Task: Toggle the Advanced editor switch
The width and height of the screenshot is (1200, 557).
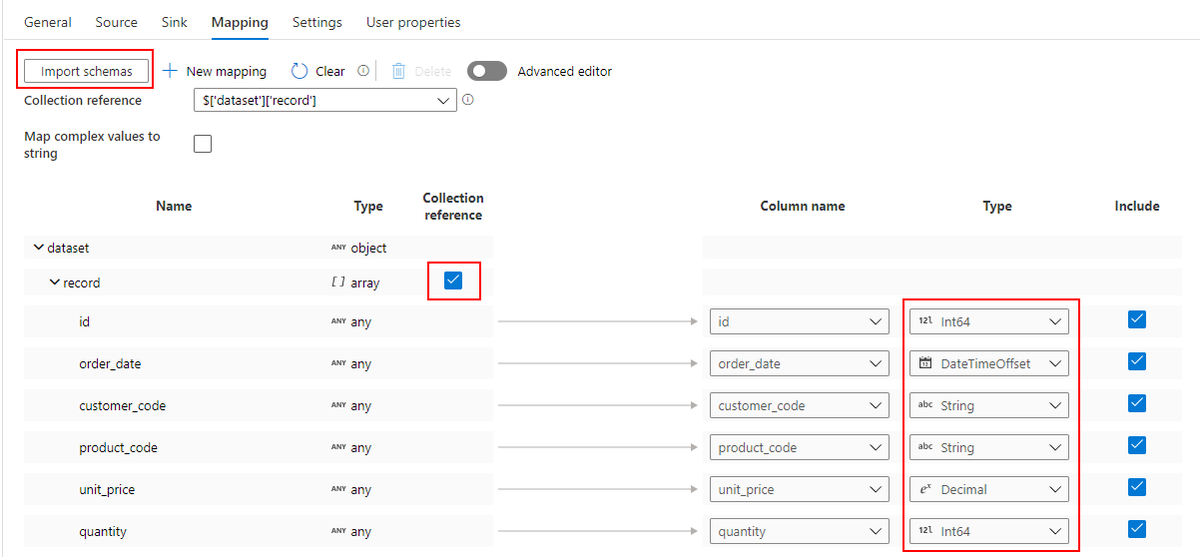Action: click(x=487, y=71)
